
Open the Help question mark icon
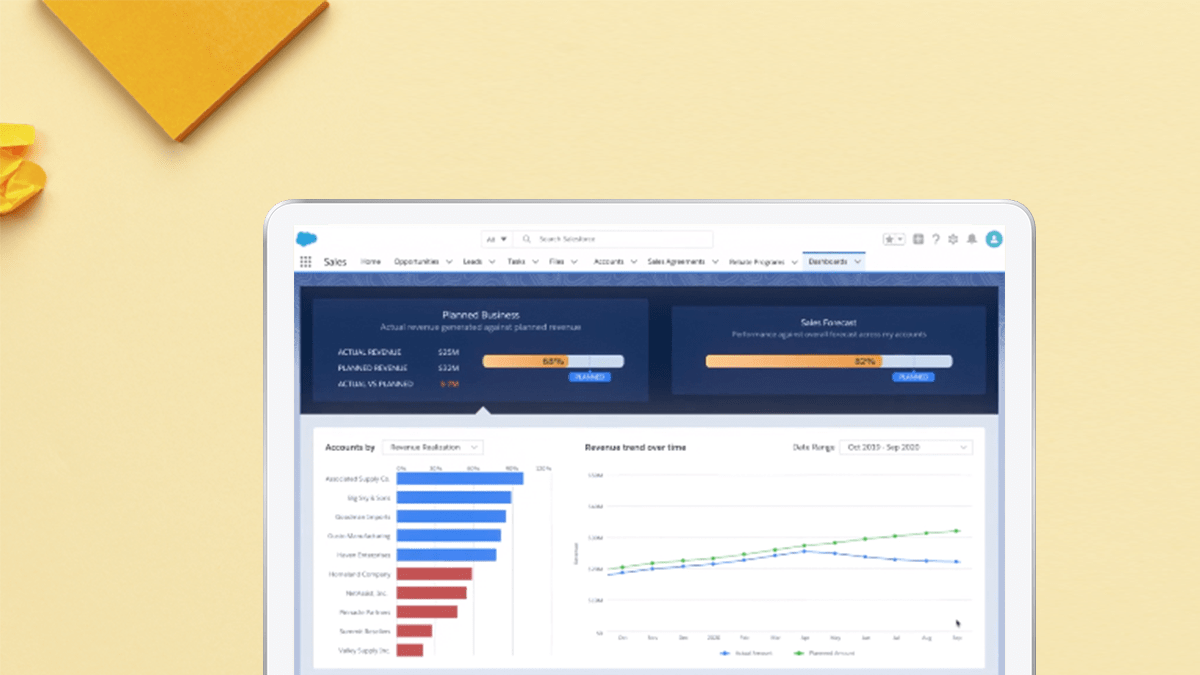[935, 239]
